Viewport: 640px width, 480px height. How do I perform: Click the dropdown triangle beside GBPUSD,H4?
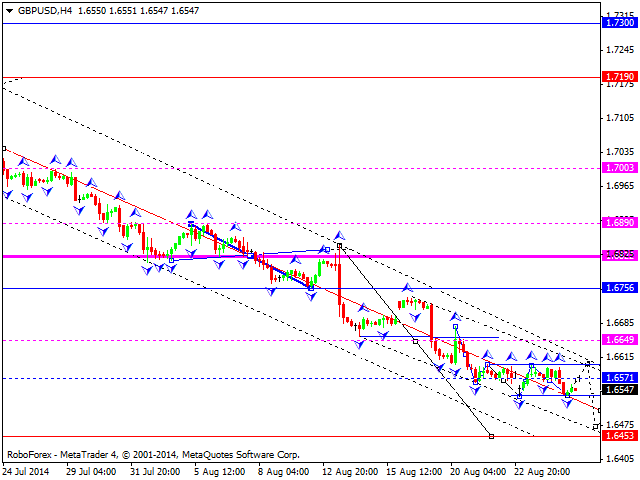click(9, 11)
